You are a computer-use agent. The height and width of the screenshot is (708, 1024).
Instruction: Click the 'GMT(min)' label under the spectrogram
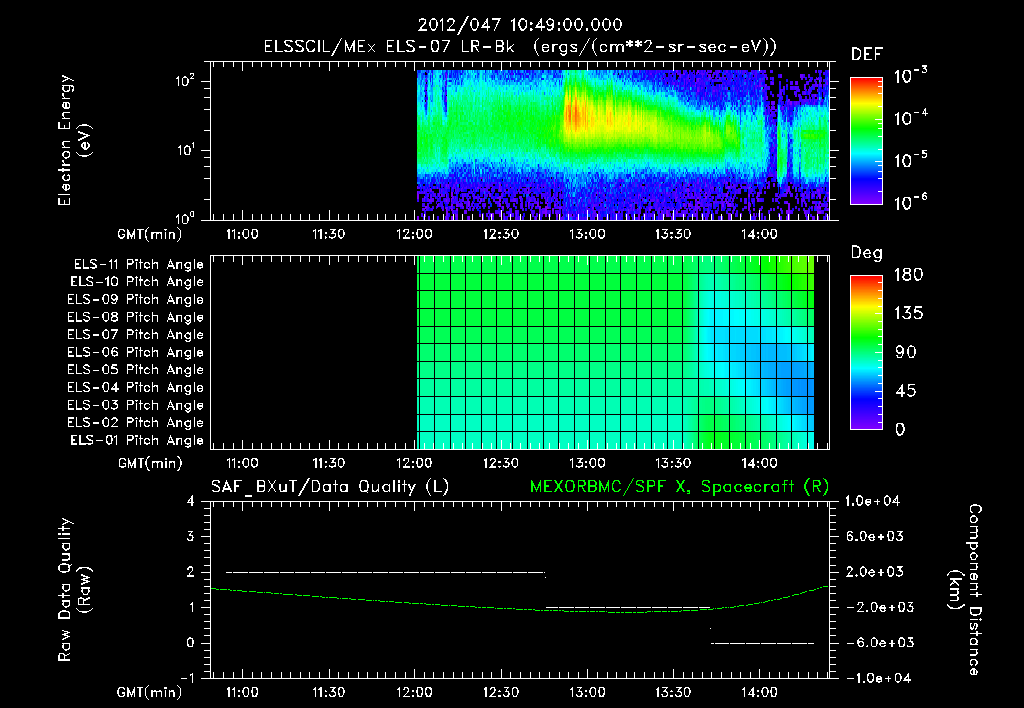click(150, 234)
